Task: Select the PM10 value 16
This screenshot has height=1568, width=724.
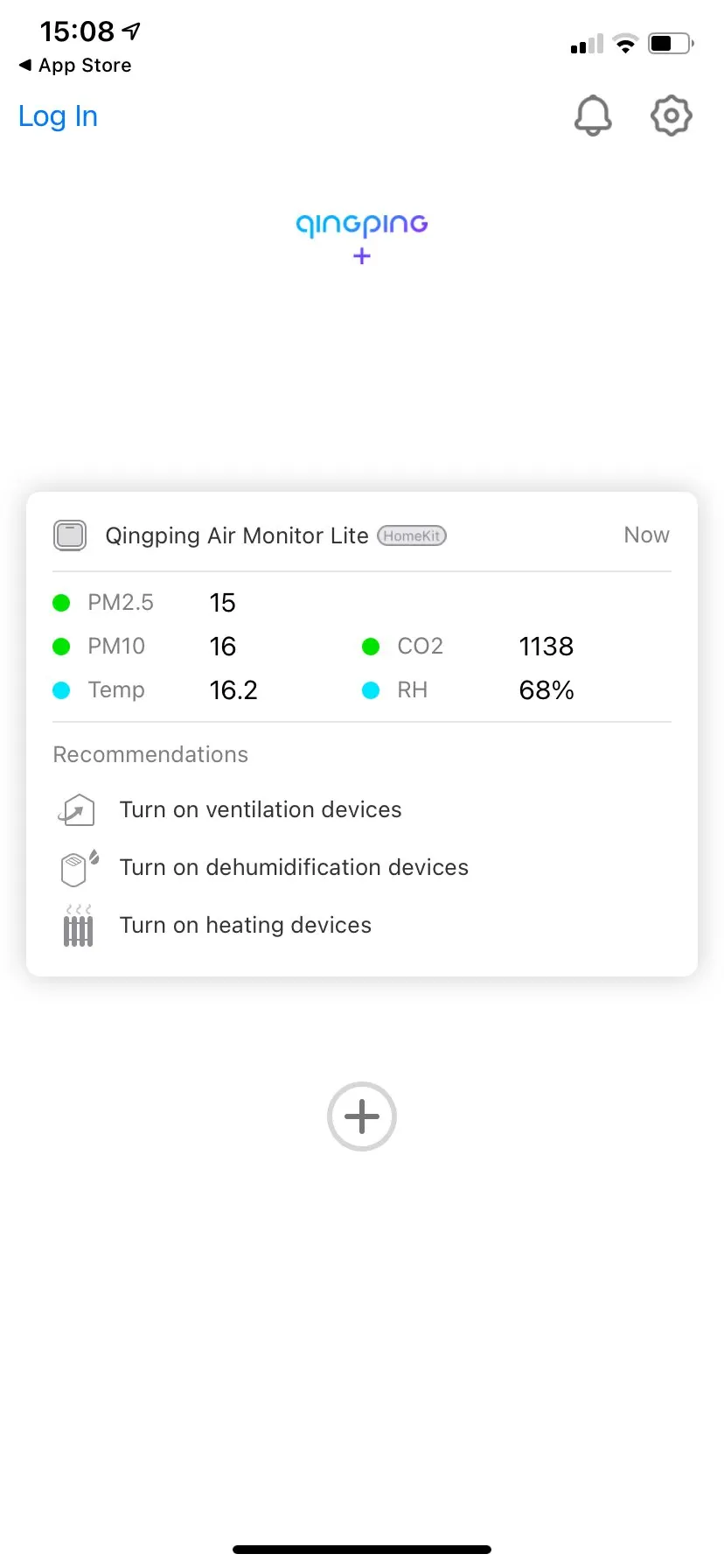Action: pos(223,647)
